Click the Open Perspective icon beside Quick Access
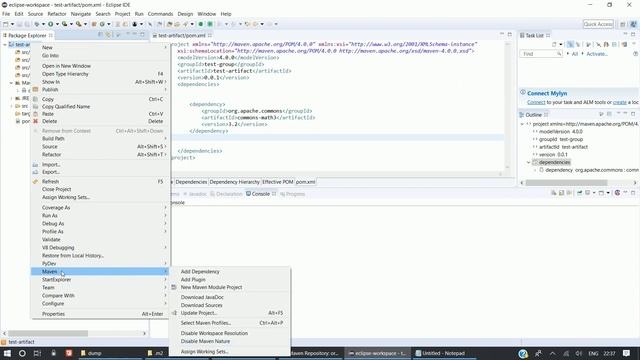 click(622, 24)
